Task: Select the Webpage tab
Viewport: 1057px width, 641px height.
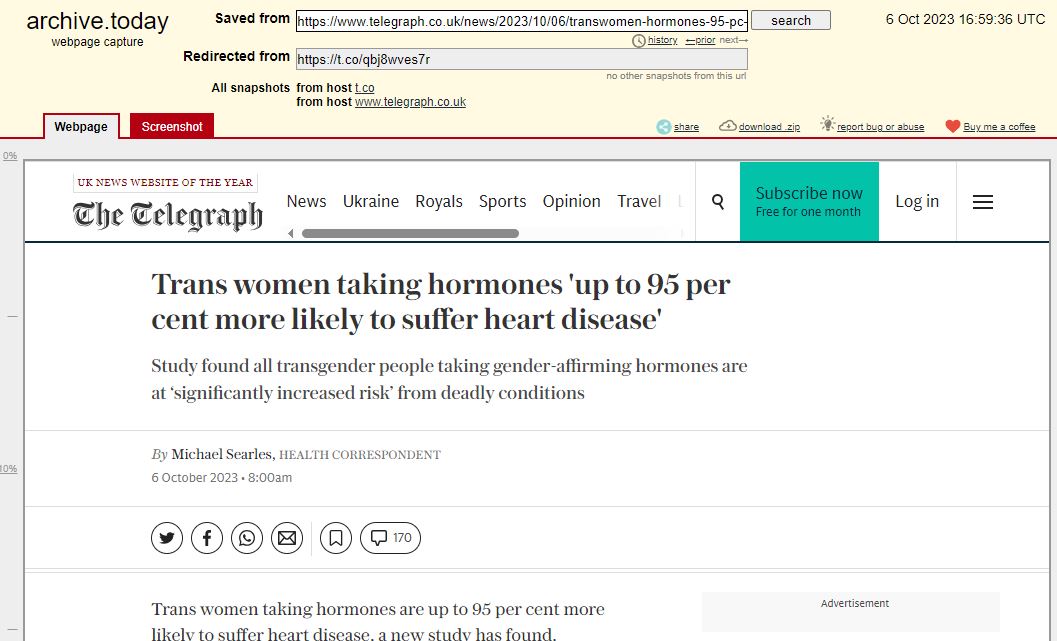Action: click(x=80, y=126)
